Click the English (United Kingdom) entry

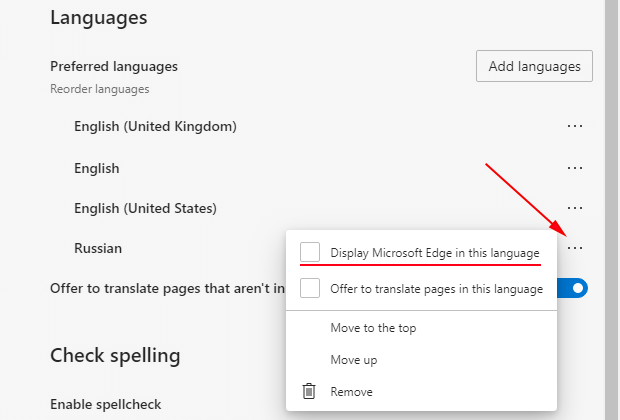click(155, 126)
